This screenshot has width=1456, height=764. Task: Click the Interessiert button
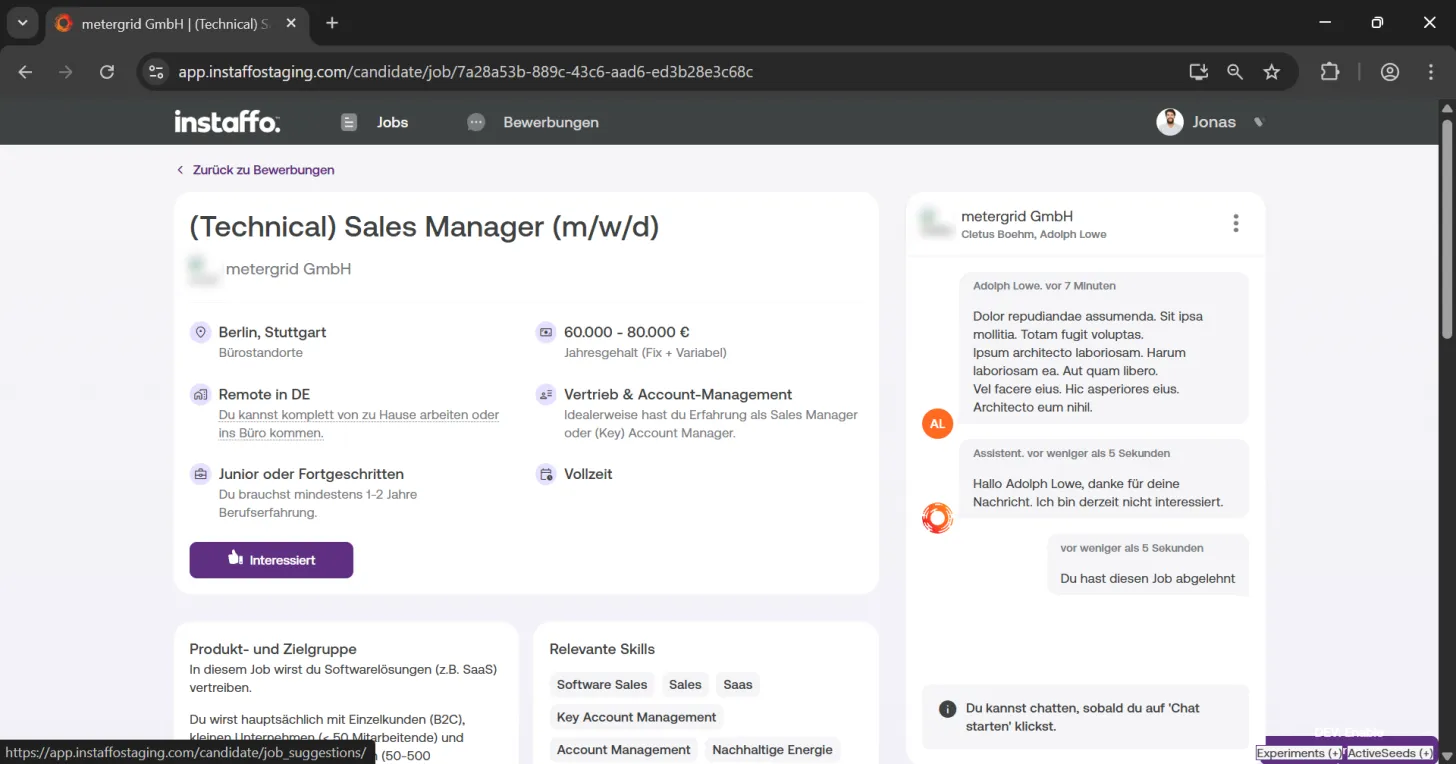point(271,560)
